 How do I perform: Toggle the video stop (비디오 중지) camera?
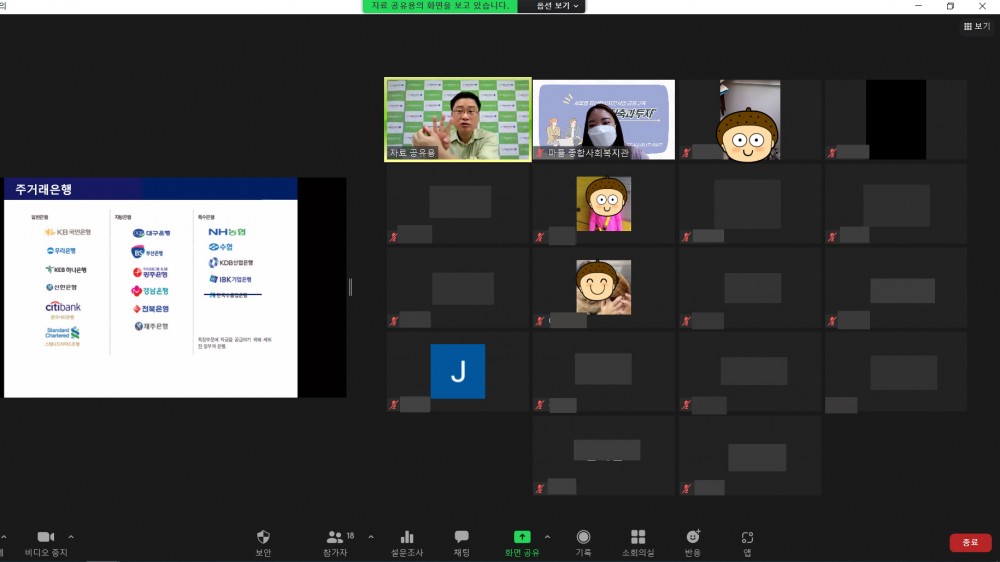pos(45,537)
